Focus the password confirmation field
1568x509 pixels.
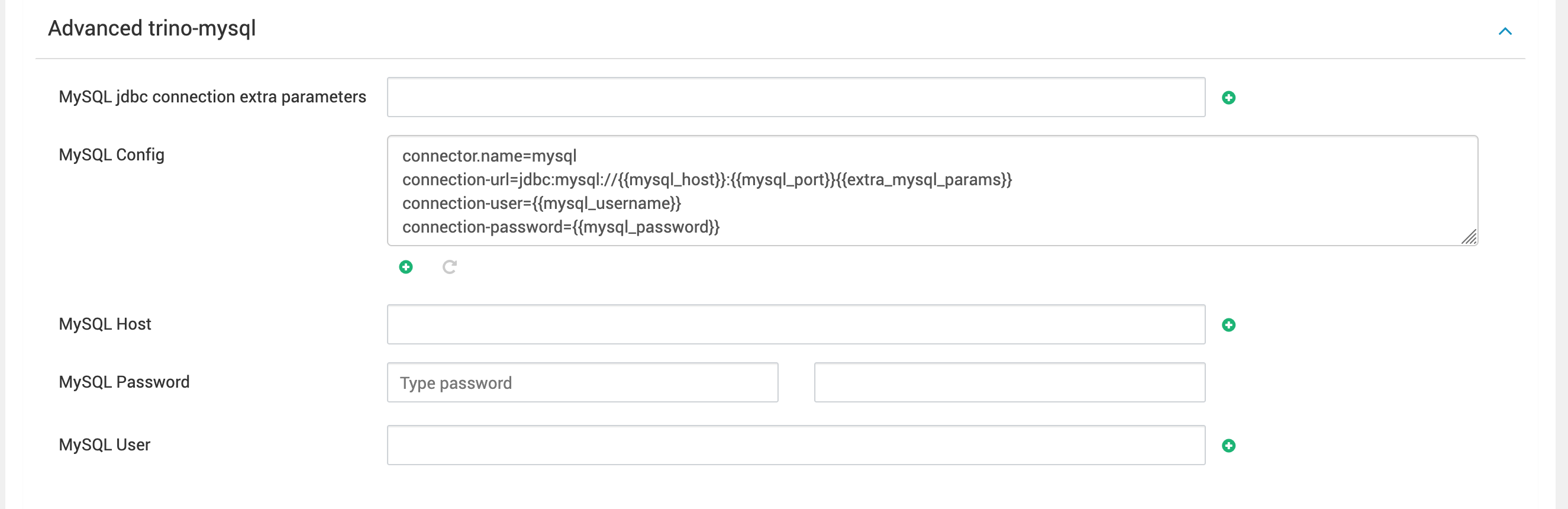coord(1009,382)
